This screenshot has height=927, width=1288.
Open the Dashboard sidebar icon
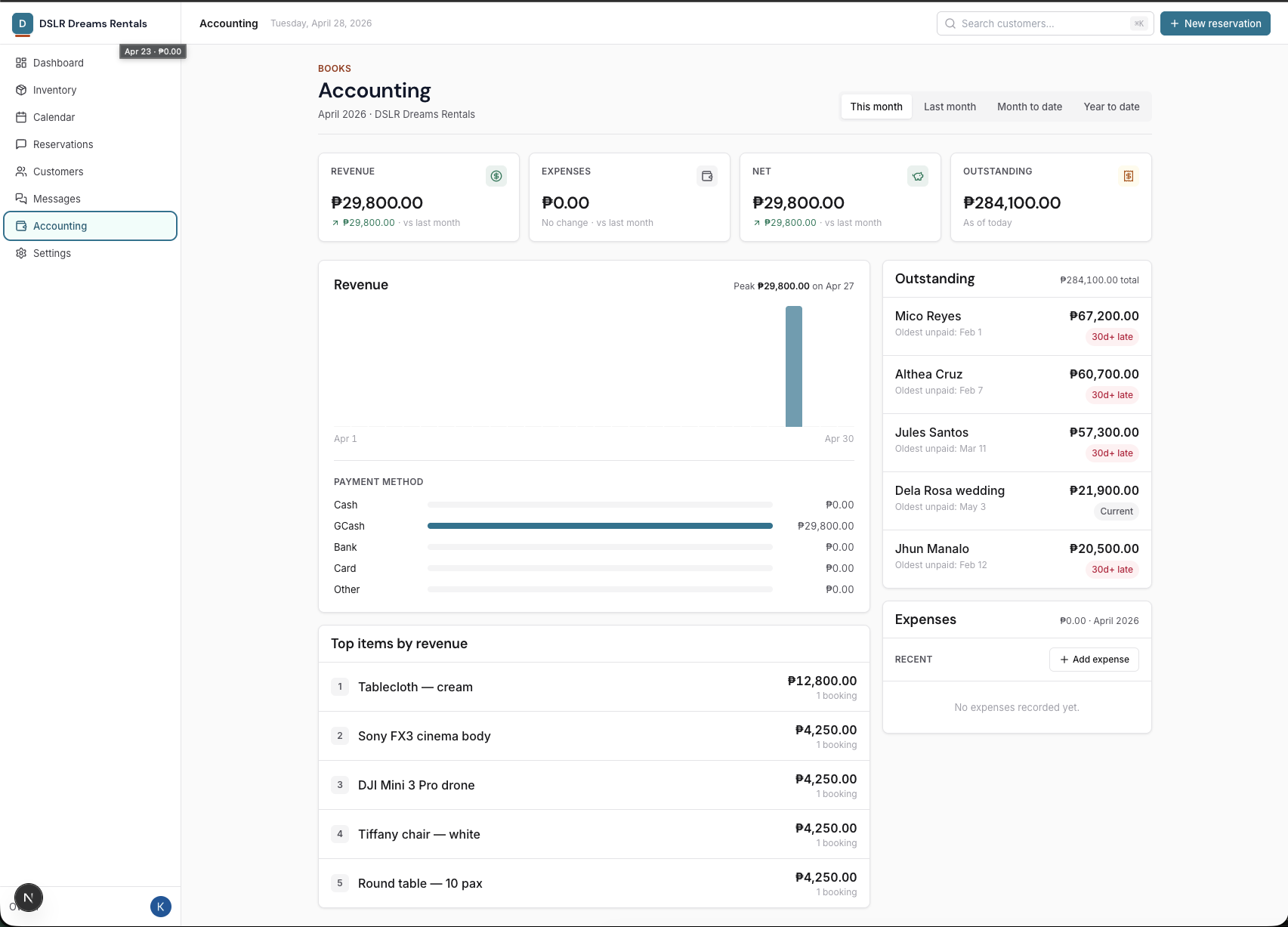tap(21, 63)
